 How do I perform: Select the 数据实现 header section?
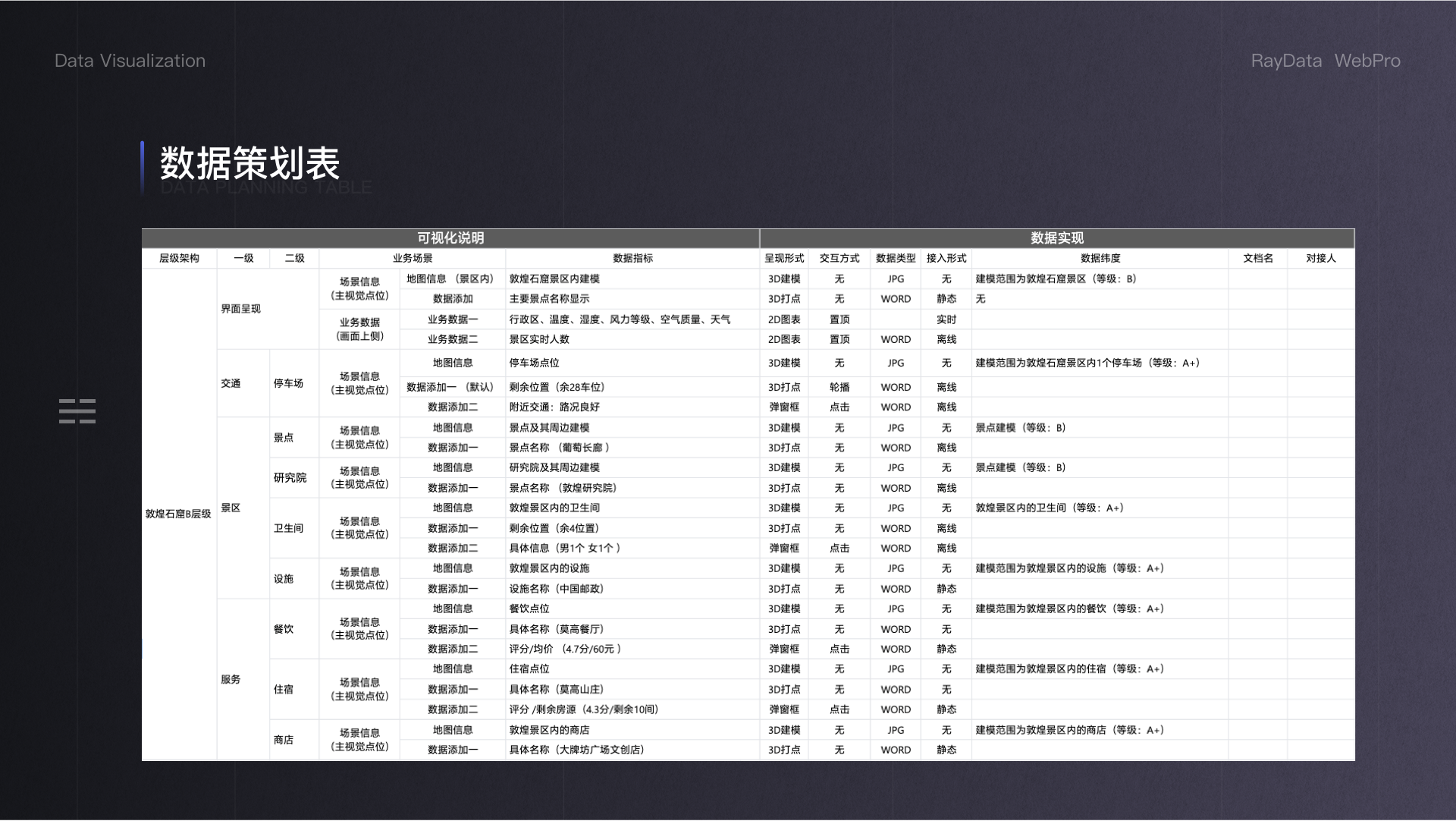pyautogui.click(x=1056, y=238)
